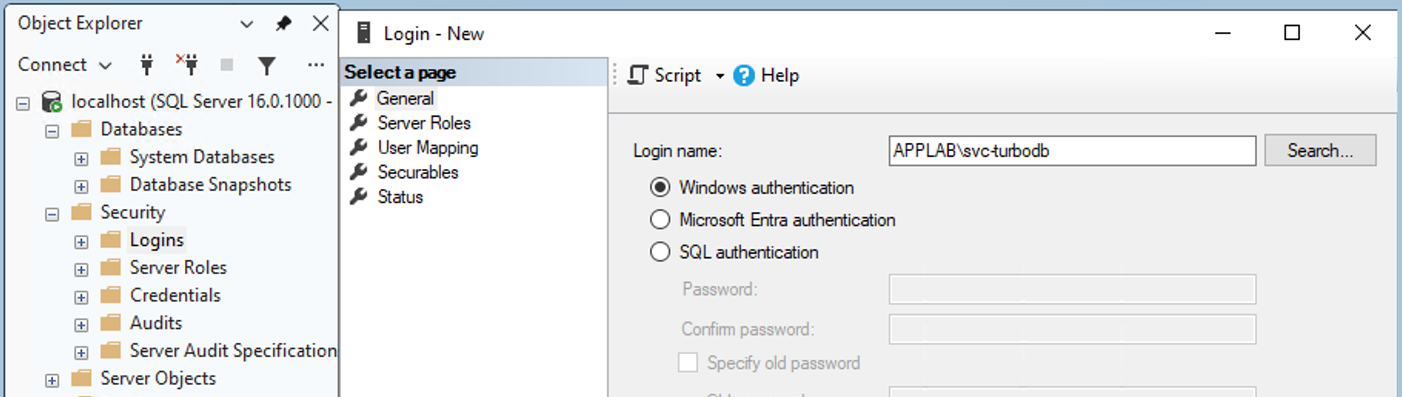
Task: Click the Filter funnel icon
Action: pyautogui.click(x=266, y=65)
